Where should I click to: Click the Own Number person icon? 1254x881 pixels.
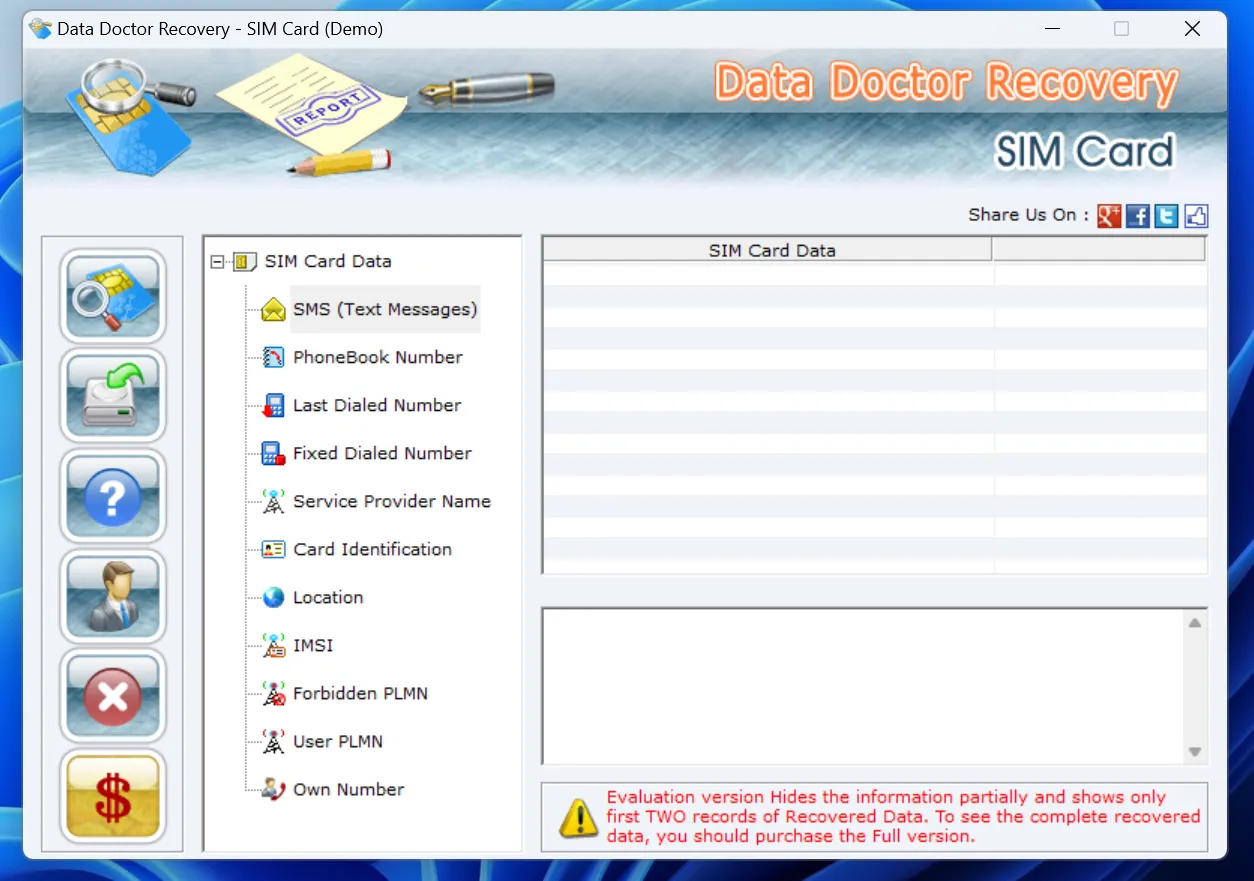pyautogui.click(x=273, y=790)
